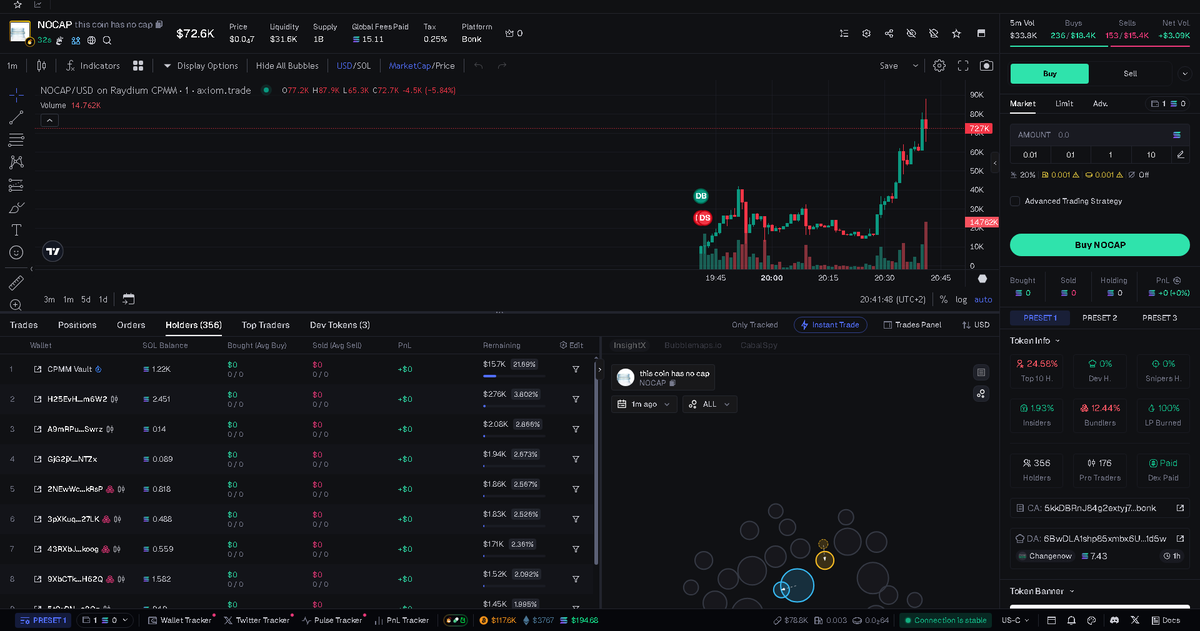Open the chart layout grid icon

pyautogui.click(x=139, y=66)
